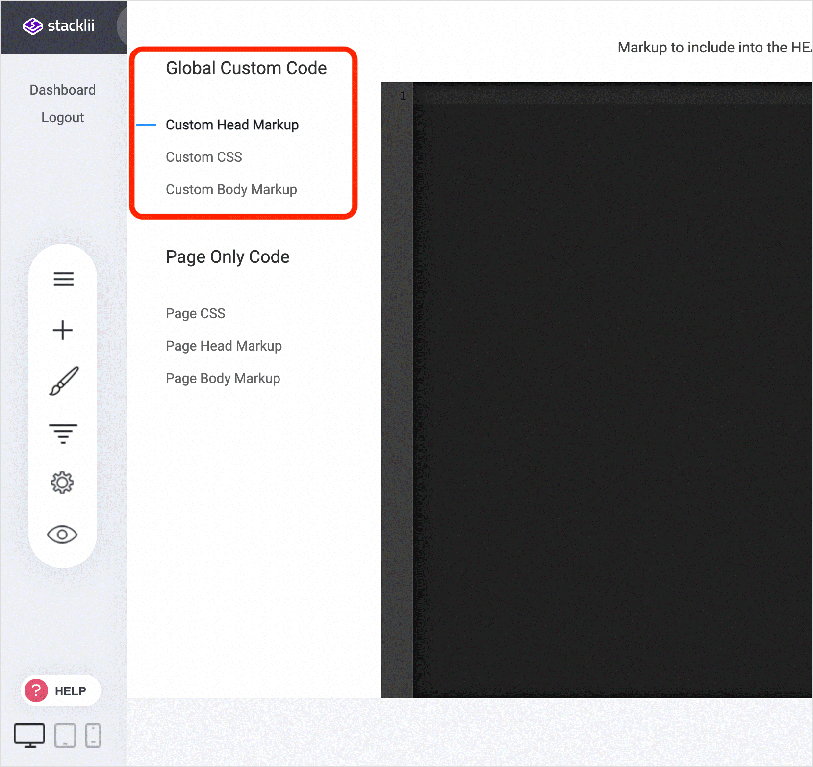Switch to tablet preview mode

(x=62, y=735)
